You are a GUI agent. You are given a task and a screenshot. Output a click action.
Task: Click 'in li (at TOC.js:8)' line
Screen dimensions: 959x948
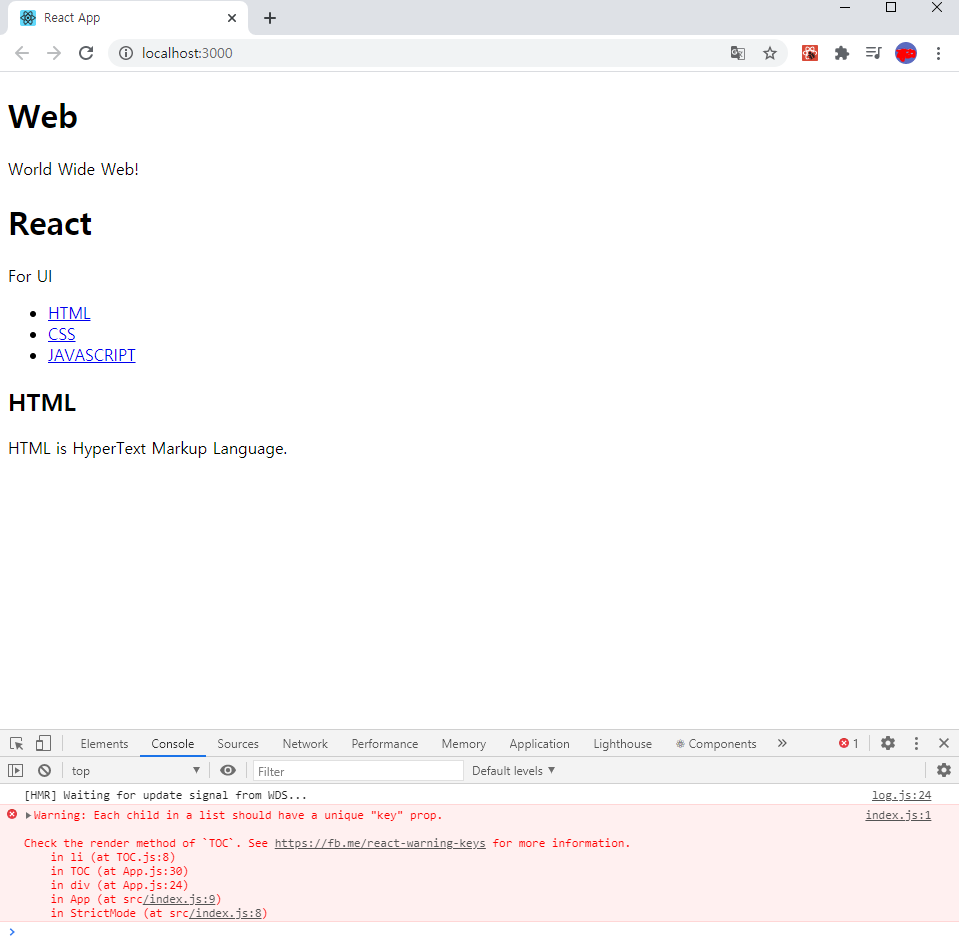(x=113, y=857)
